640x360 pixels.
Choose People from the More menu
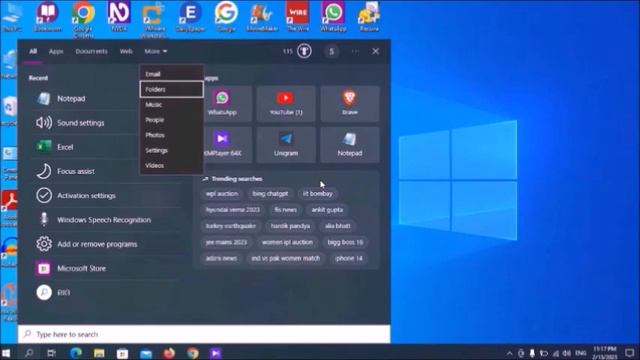point(171,120)
